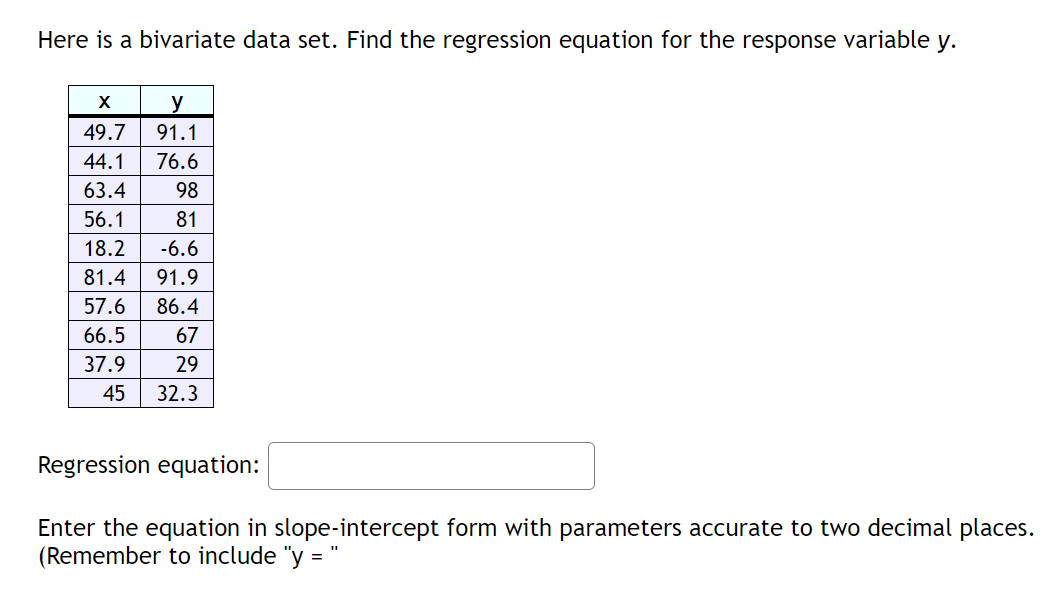Click the cell displaying 66.5

103,335
